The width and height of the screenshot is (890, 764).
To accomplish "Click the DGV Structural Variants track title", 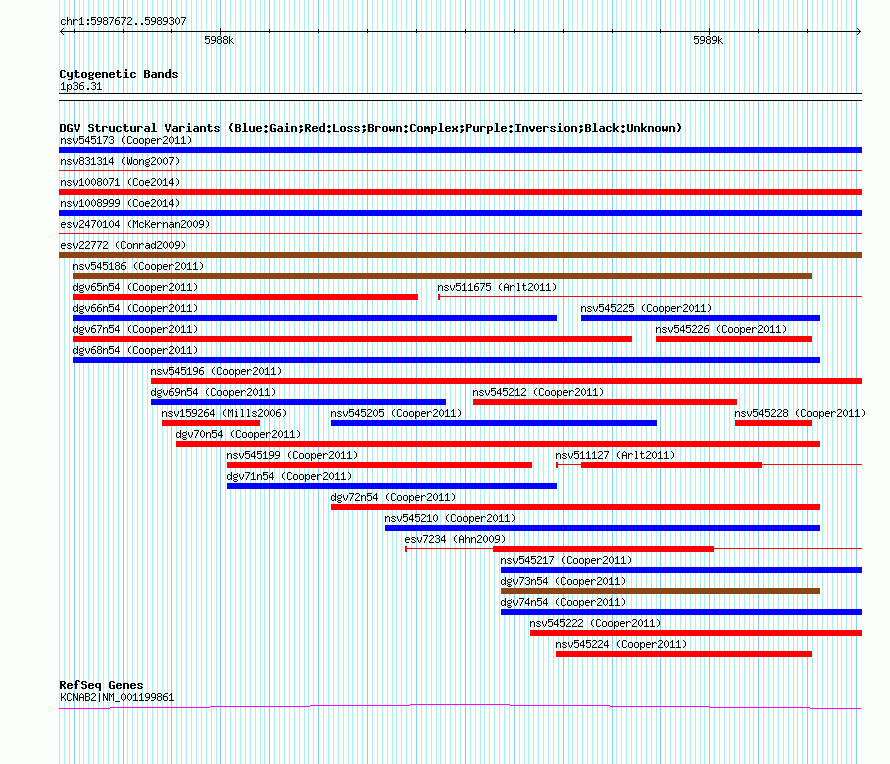I will [x=371, y=128].
